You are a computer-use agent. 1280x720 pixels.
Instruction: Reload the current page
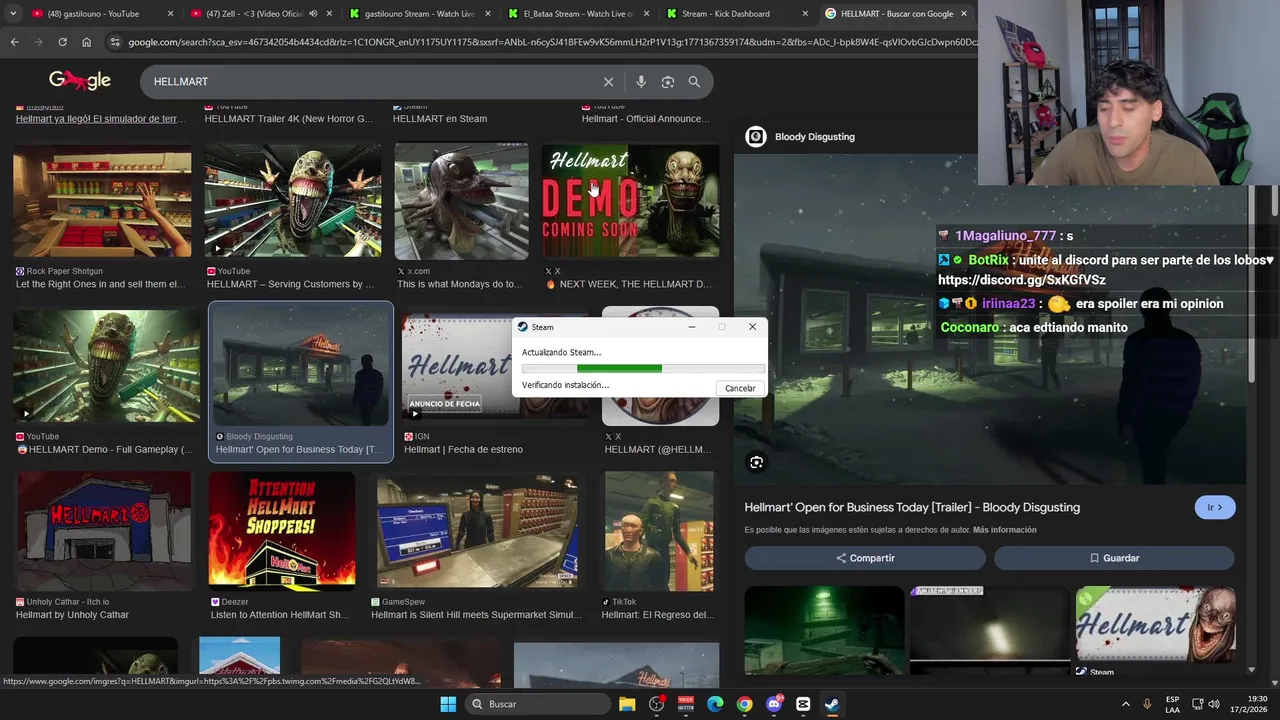(62, 42)
